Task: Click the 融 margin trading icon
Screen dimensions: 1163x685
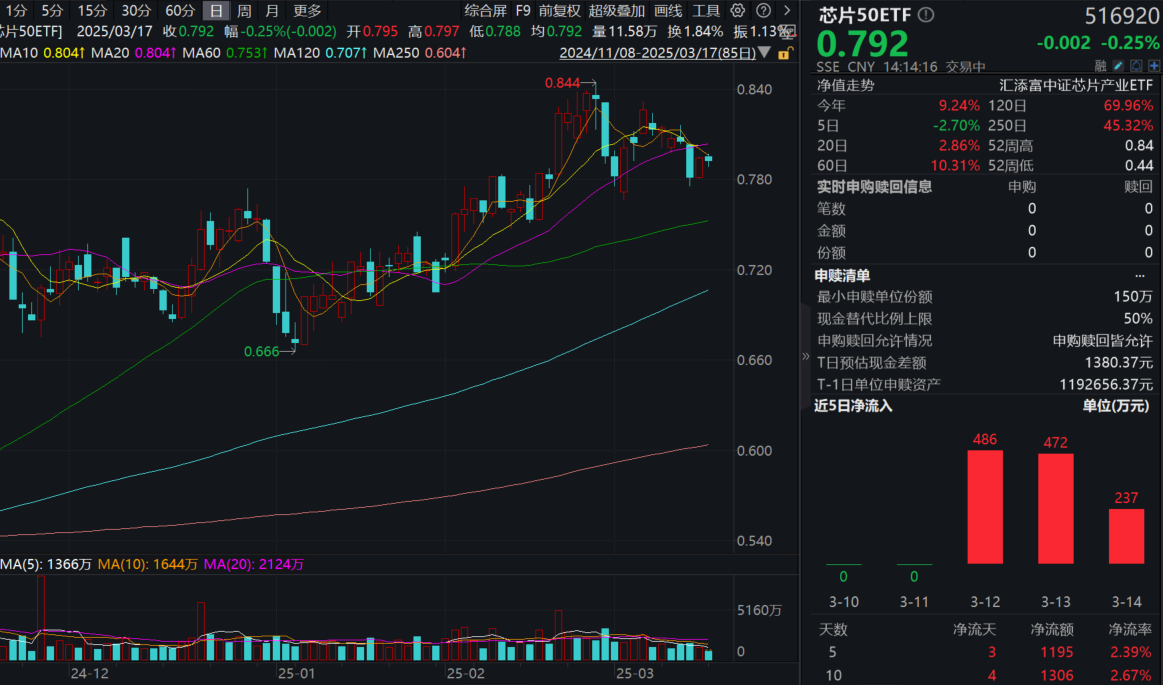Action: (1100, 65)
